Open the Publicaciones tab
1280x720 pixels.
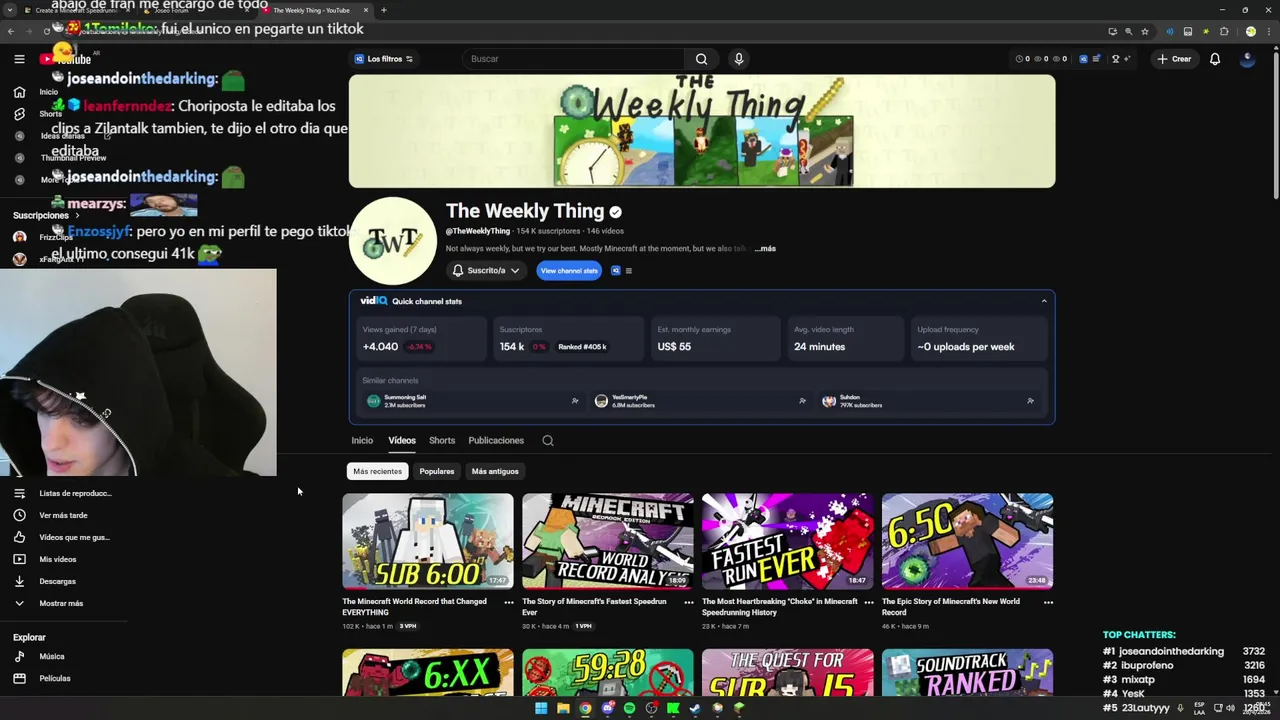pyautogui.click(x=496, y=440)
